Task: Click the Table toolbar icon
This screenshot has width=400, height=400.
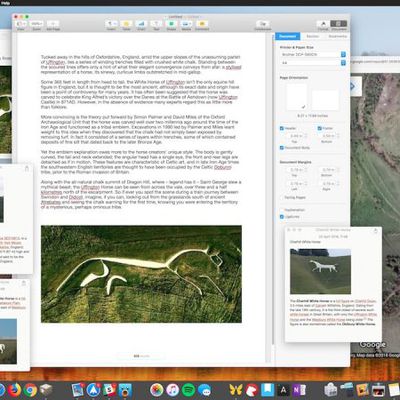Action: click(126, 24)
